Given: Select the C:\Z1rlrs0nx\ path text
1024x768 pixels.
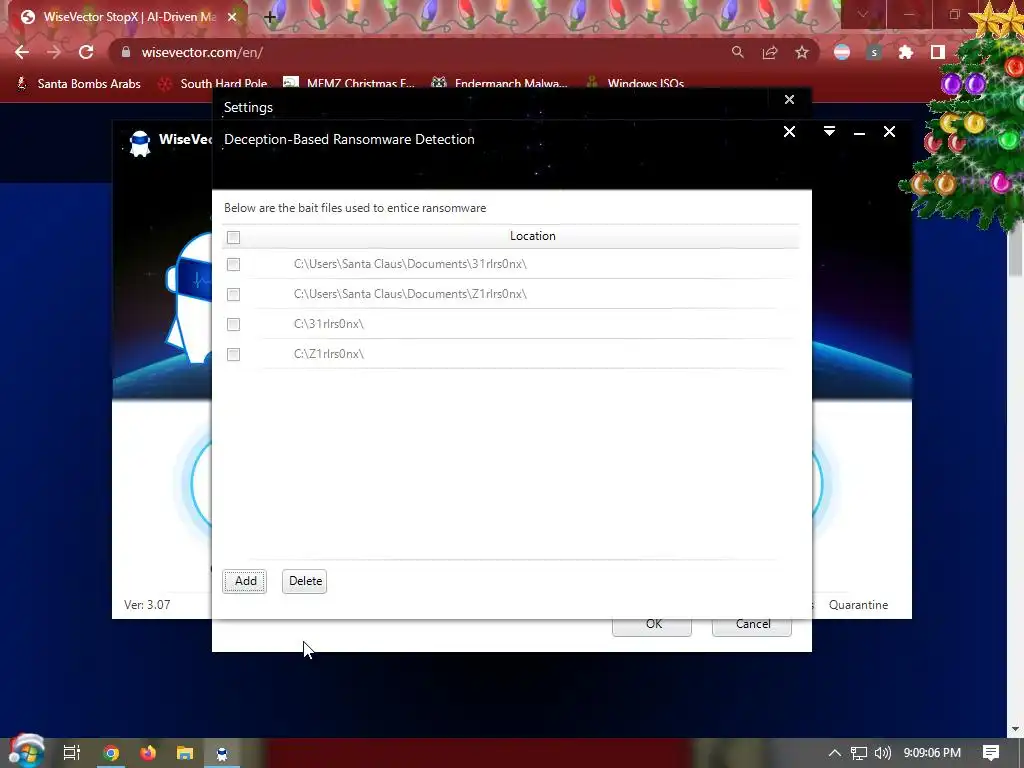Looking at the screenshot, I should coord(328,354).
